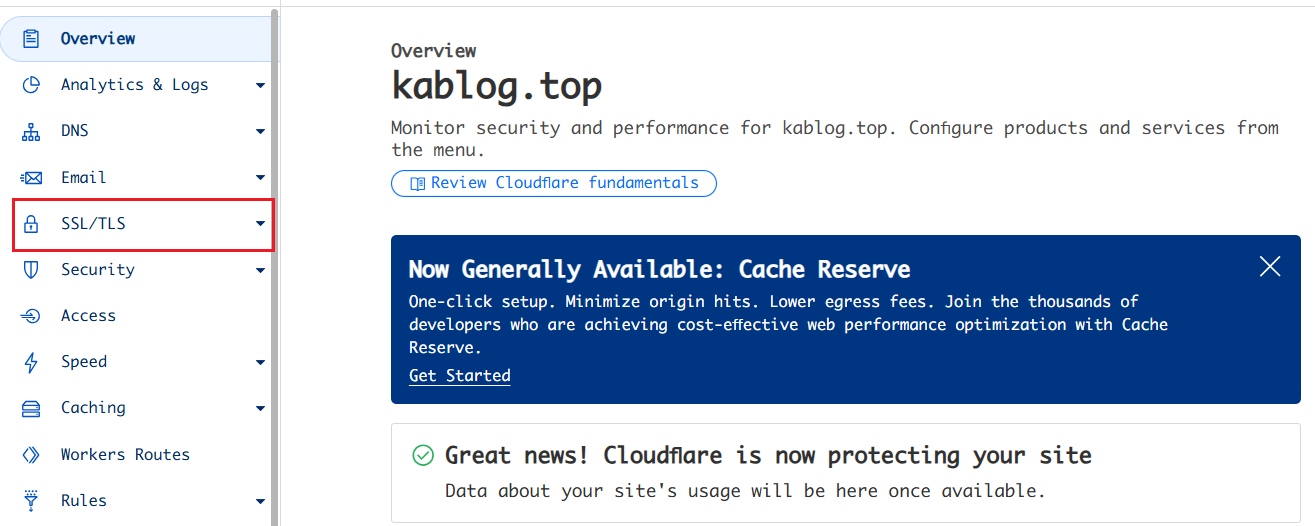
Task: Open Review Cloudflare fundamentals
Action: point(554,183)
